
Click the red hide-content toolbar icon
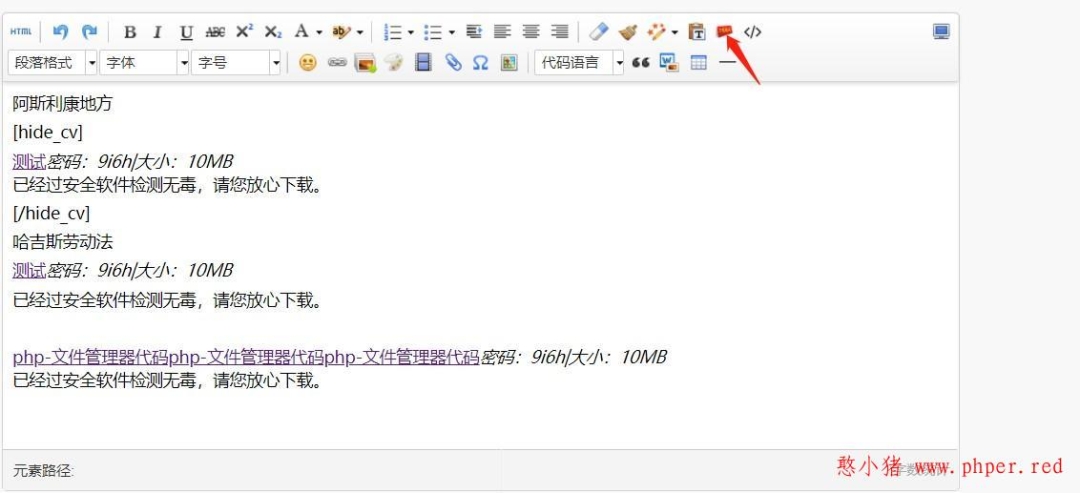(725, 32)
